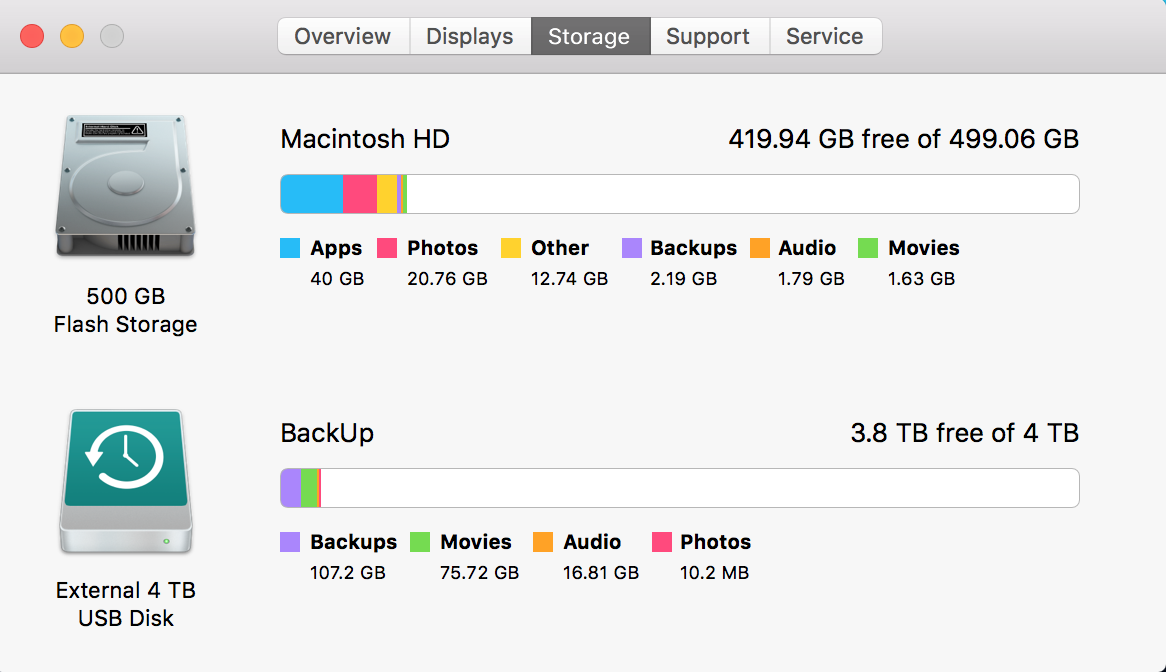
Task: Click the green Movies segment in BackUp bar
Action: tap(309, 488)
